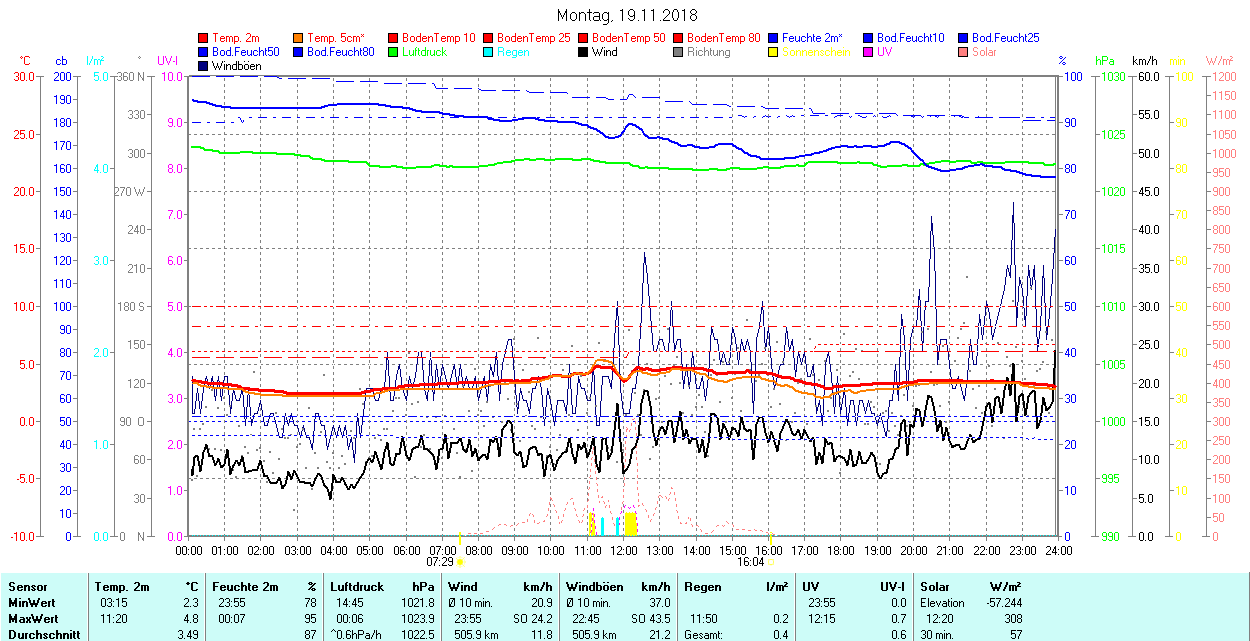The height and width of the screenshot is (641, 1250).
Task: Click the cyan Regen legend square
Action: [489, 52]
